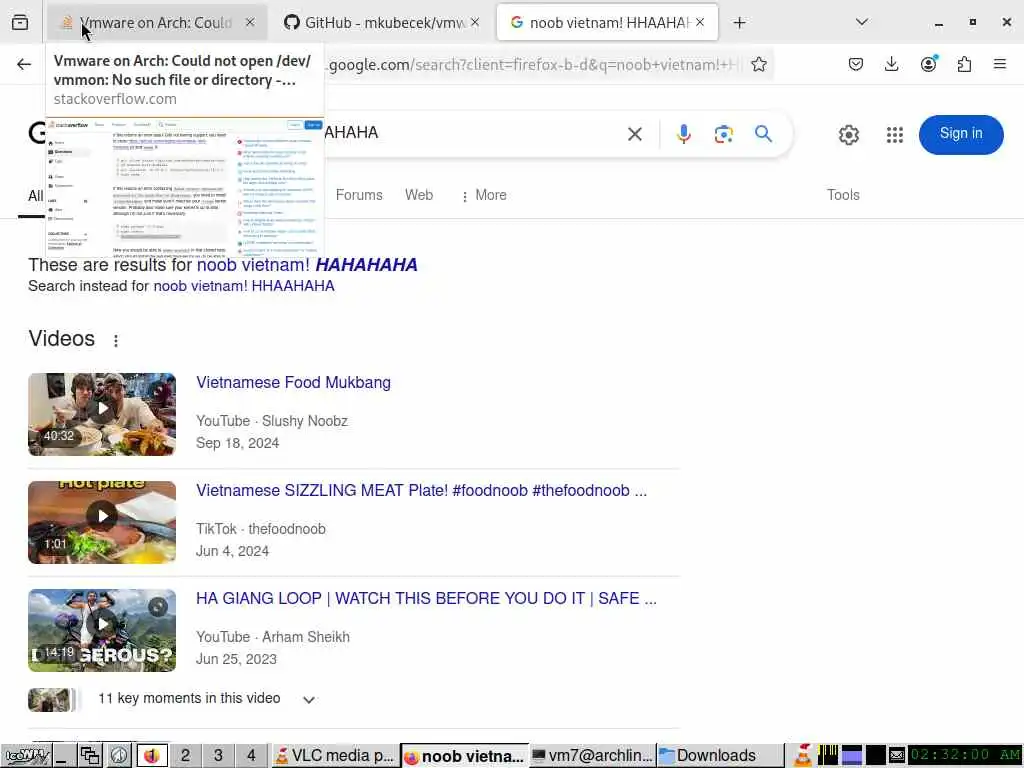Open the Videos section options menu
Image resolution: width=1024 pixels, height=768 pixels.
tap(116, 341)
